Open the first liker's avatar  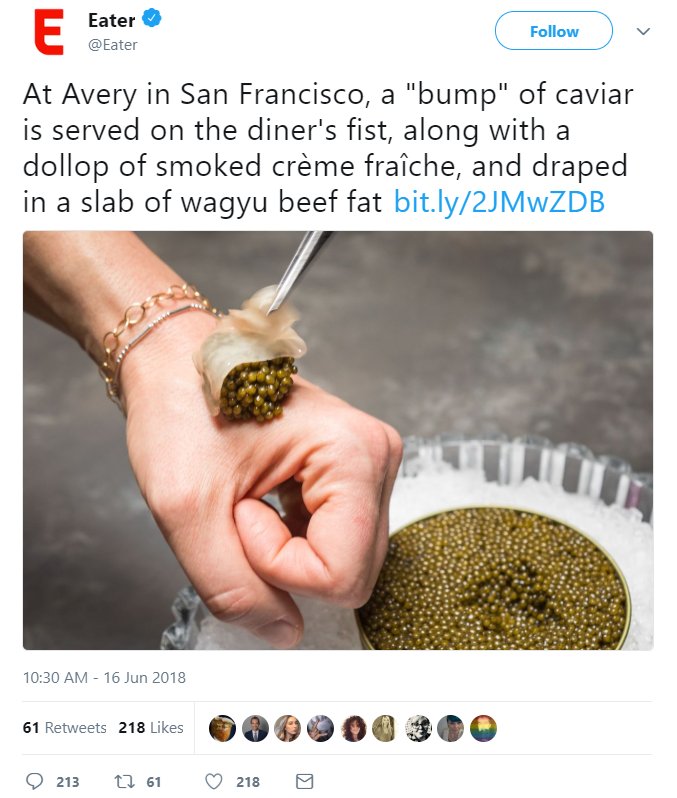[222, 728]
